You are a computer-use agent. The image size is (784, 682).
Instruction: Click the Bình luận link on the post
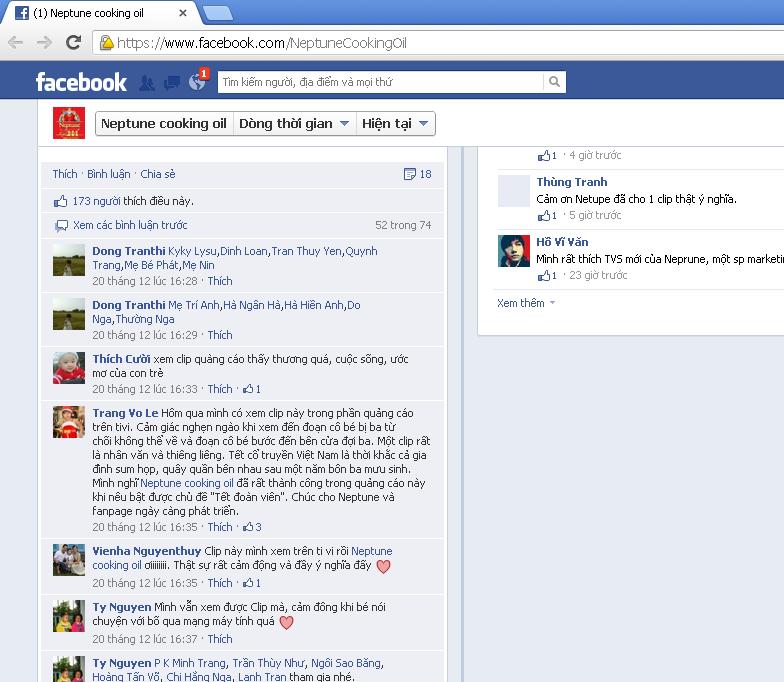click(108, 174)
